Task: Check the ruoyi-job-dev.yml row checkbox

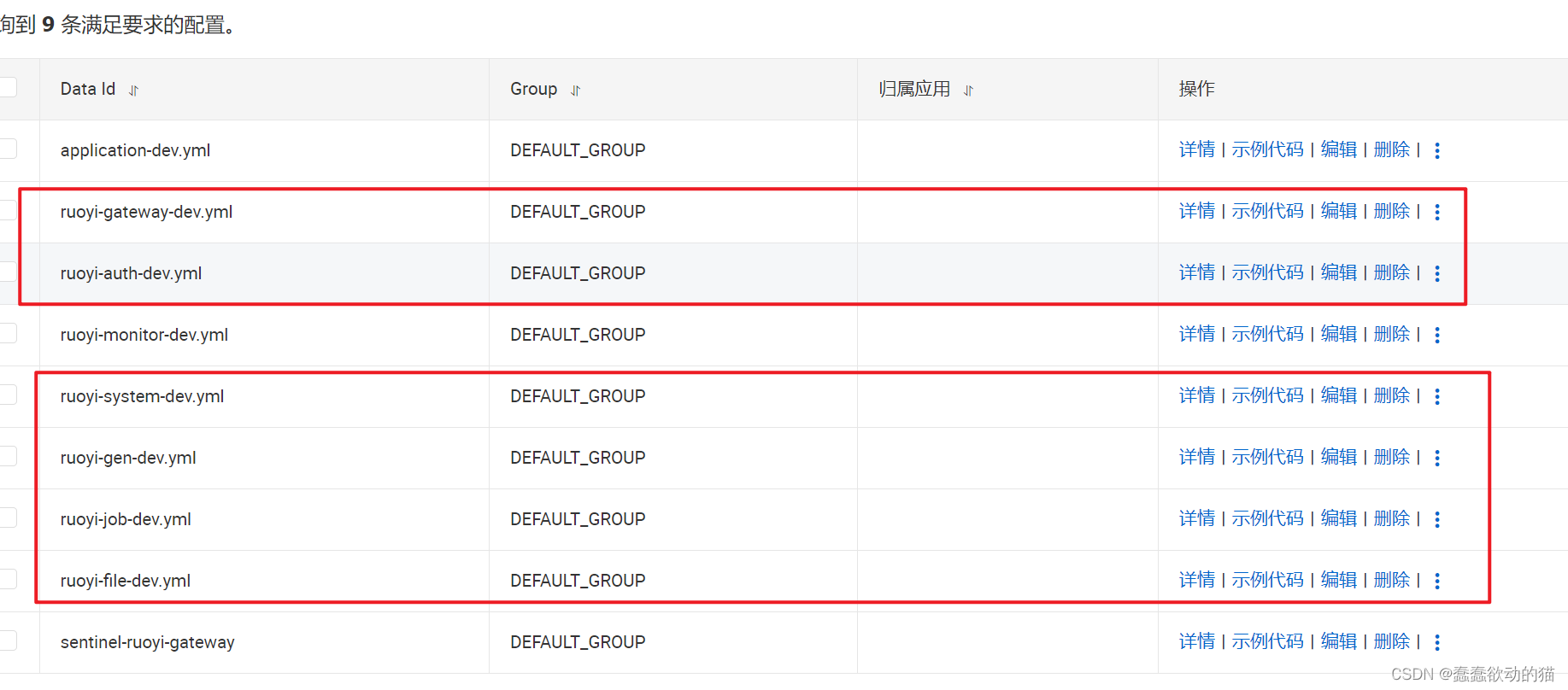Action: tap(8, 517)
